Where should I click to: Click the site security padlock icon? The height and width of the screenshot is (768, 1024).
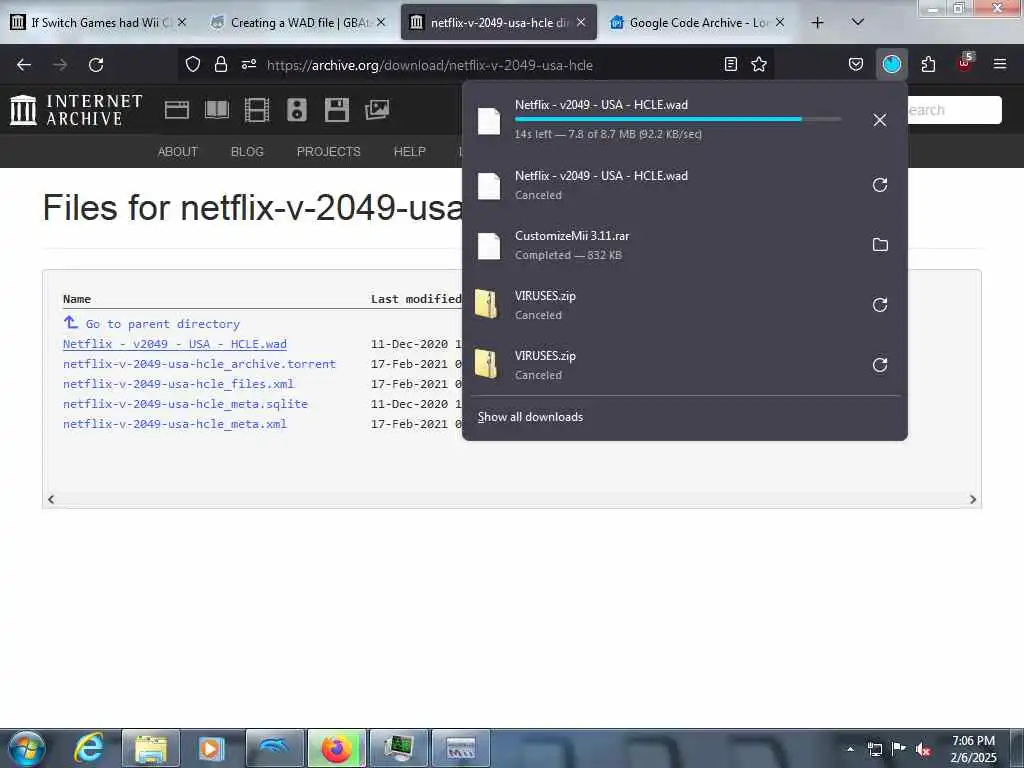[221, 64]
